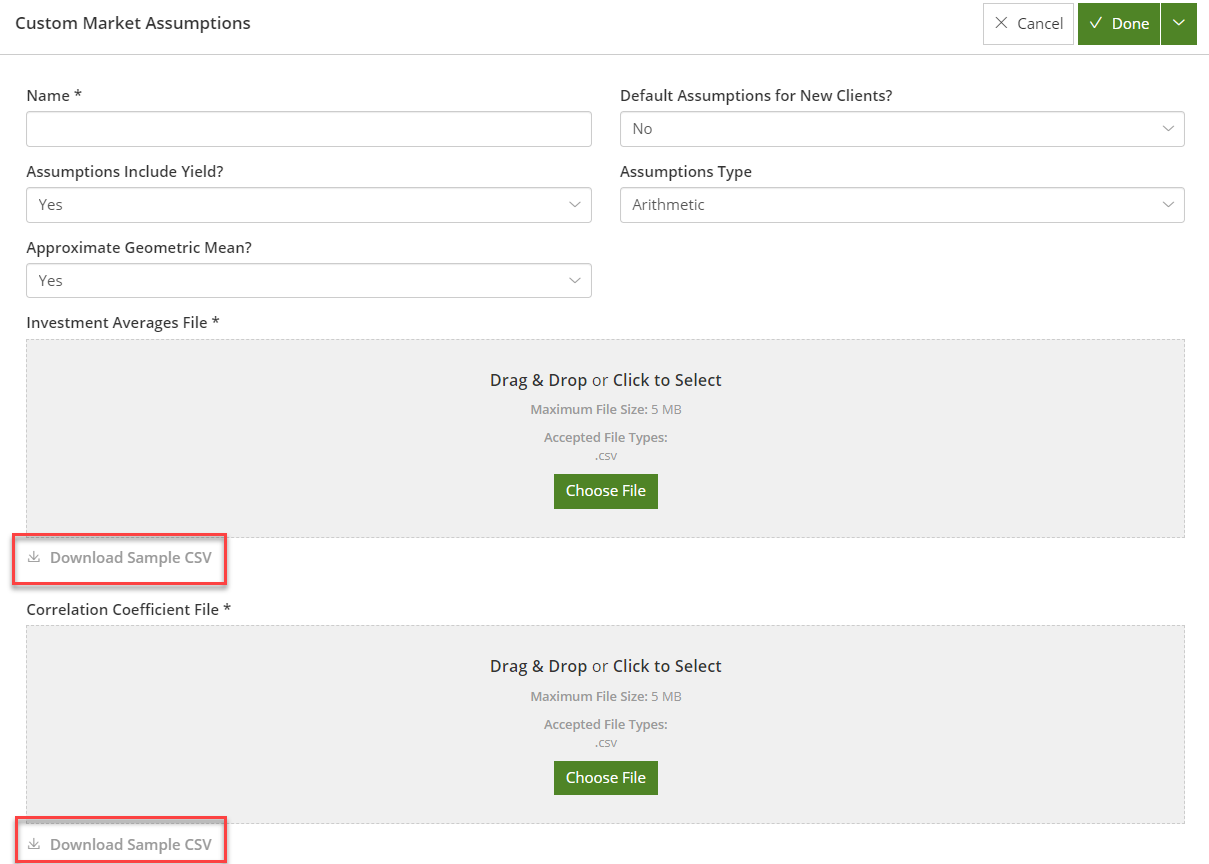Image resolution: width=1209 pixels, height=864 pixels.
Task: Open the Assumptions Type dropdown showing Arithmetic
Action: (x=900, y=205)
